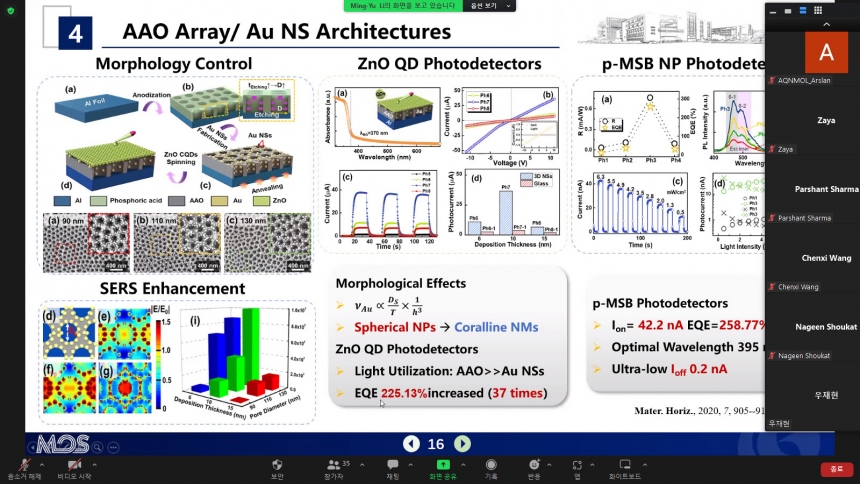Expand the arrow next to 음소거 해제
The width and height of the screenshot is (860, 484).
pos(42,465)
